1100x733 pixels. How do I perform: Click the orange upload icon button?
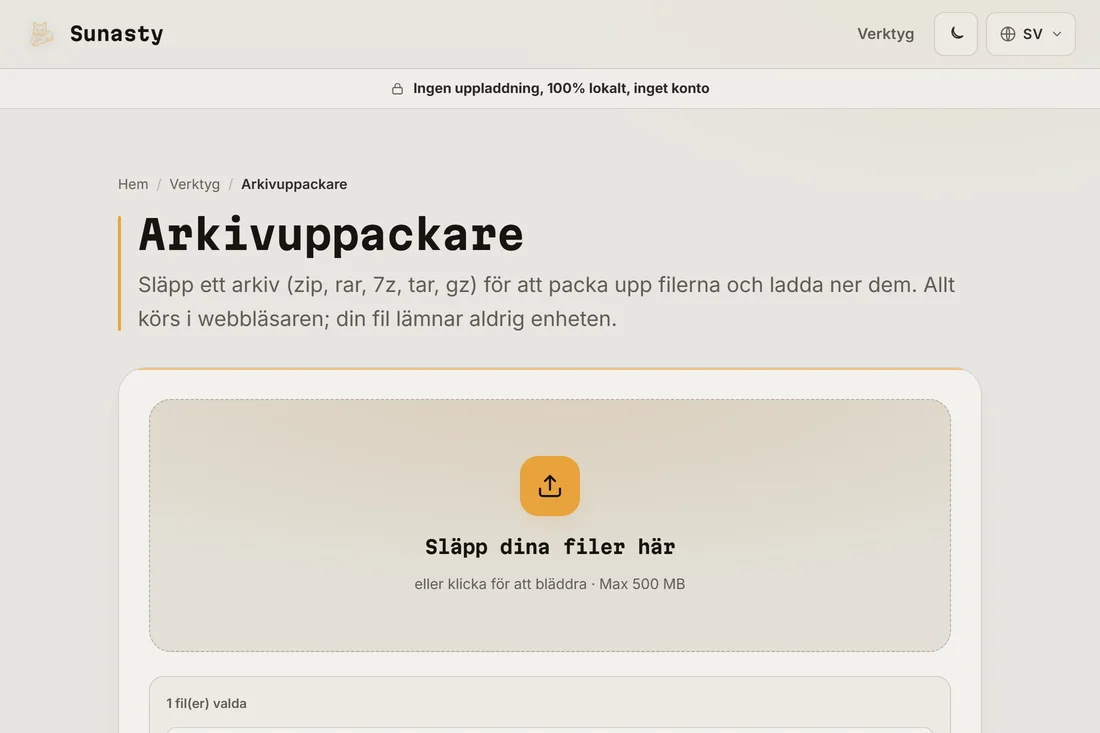click(549, 485)
